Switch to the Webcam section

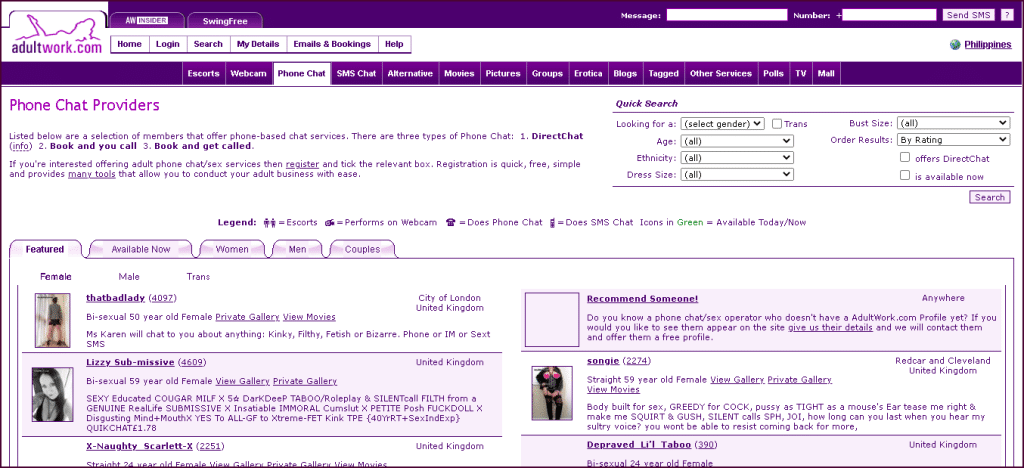click(248, 74)
